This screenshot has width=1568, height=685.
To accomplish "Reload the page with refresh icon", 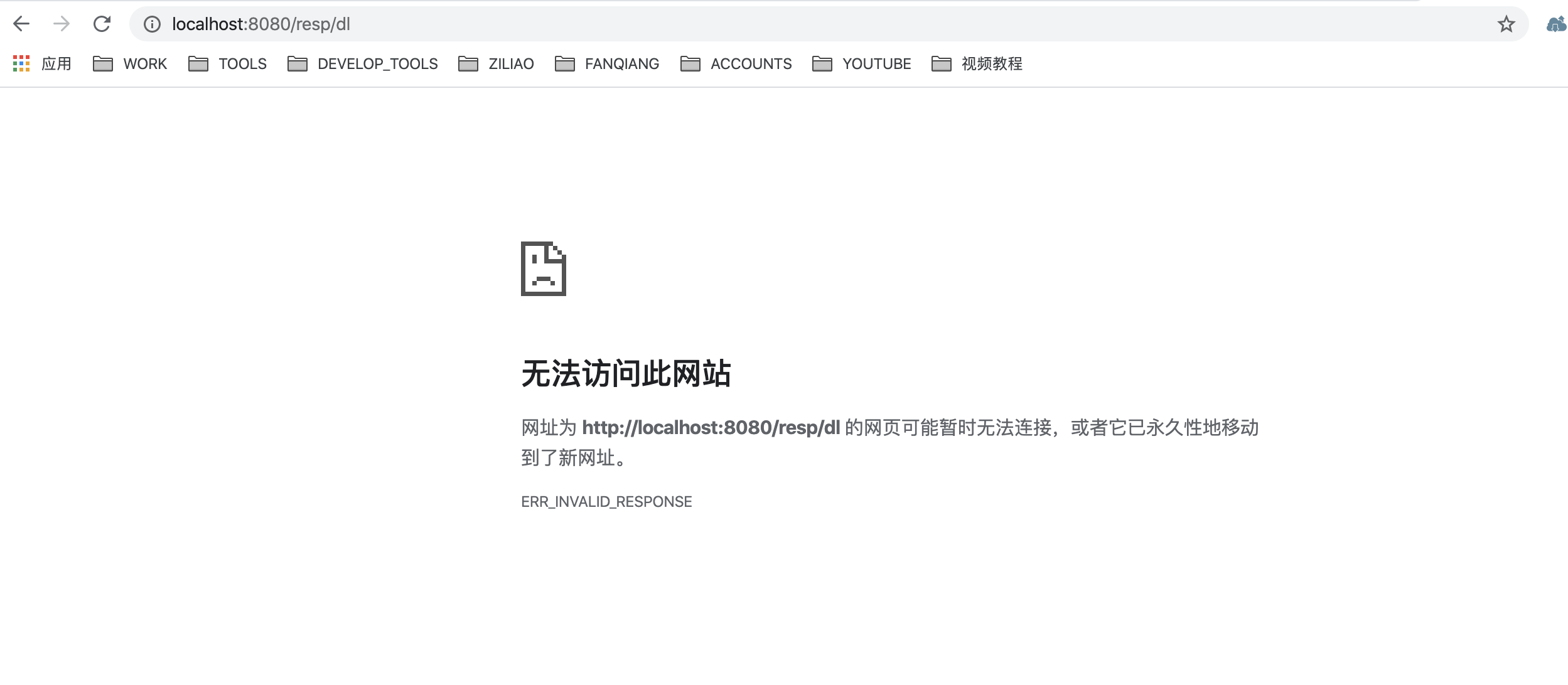I will pos(102,24).
